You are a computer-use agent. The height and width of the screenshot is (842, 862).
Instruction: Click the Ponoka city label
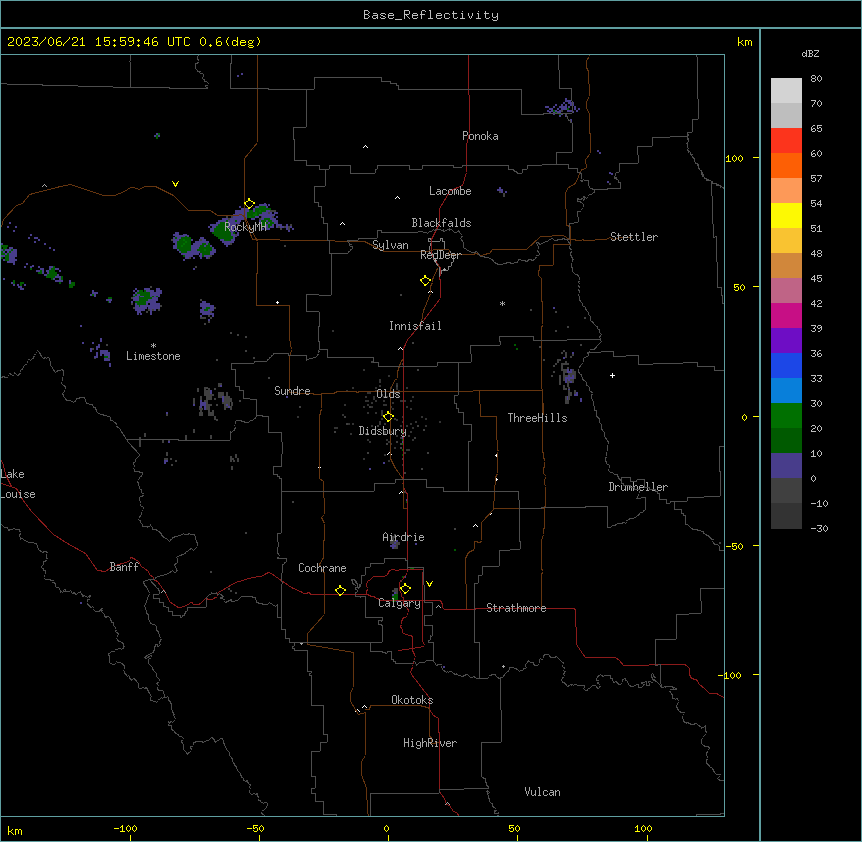[480, 136]
